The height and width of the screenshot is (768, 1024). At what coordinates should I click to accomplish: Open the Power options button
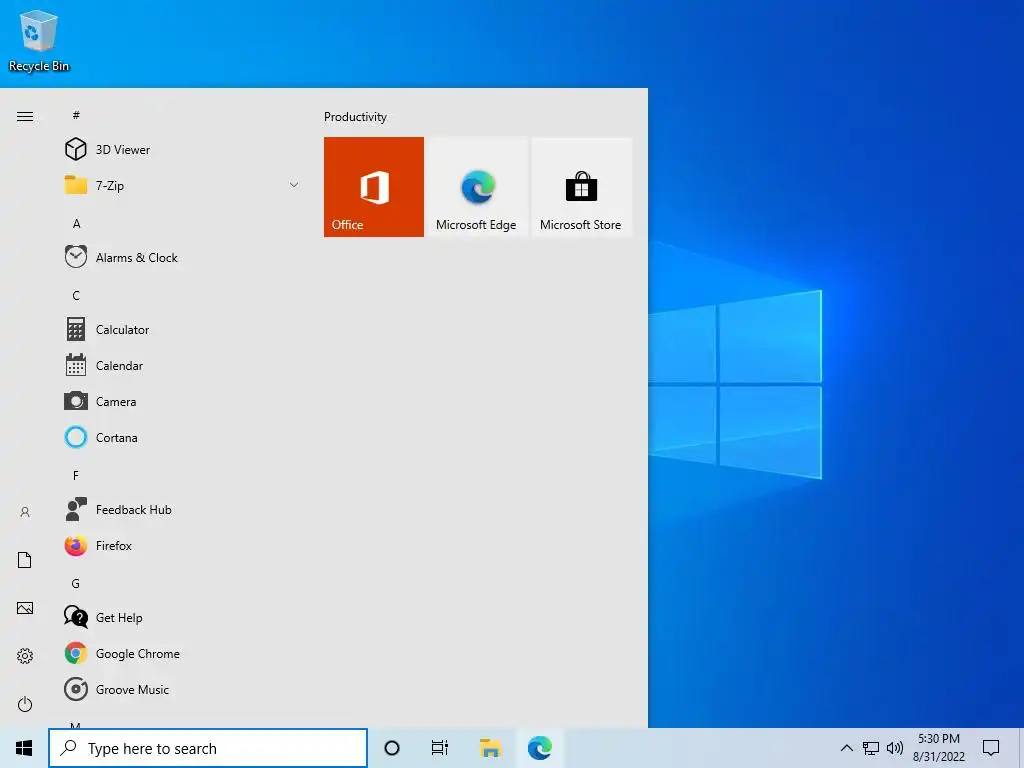(25, 704)
